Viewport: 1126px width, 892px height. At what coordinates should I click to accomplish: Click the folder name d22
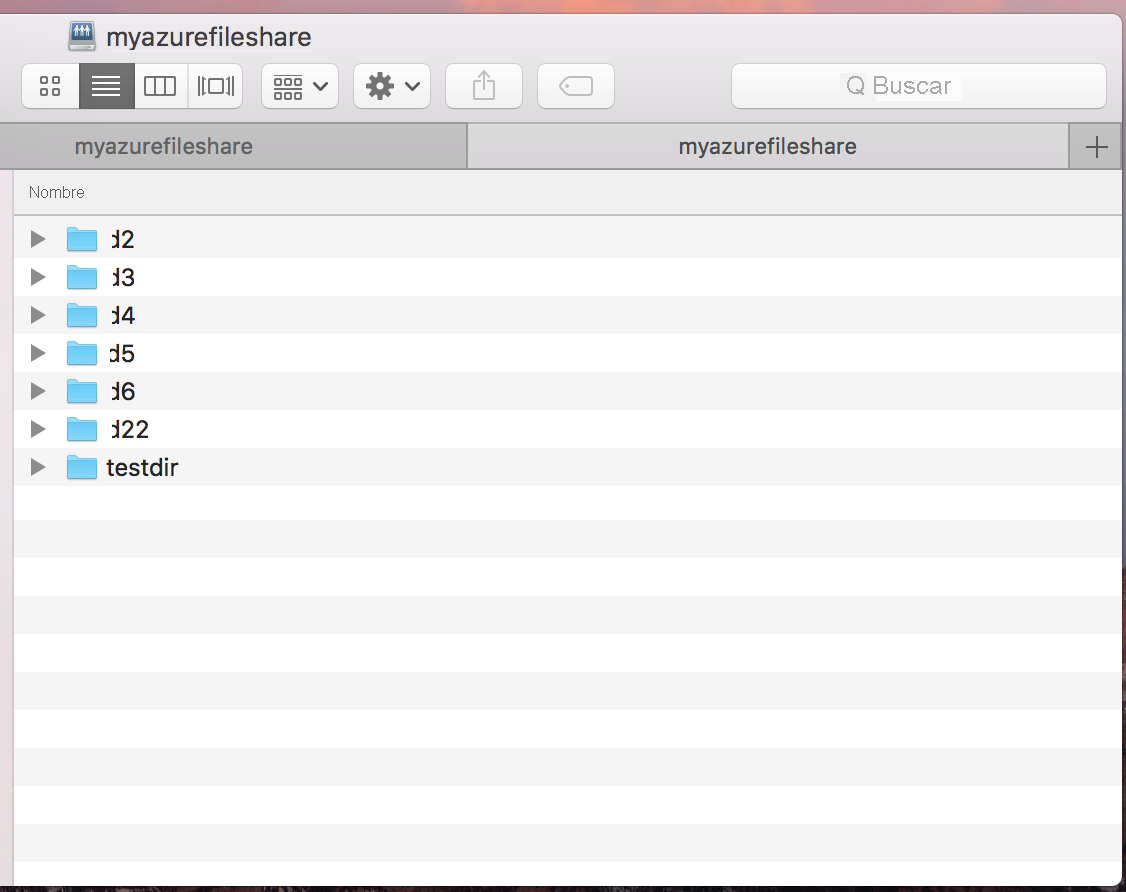click(129, 429)
